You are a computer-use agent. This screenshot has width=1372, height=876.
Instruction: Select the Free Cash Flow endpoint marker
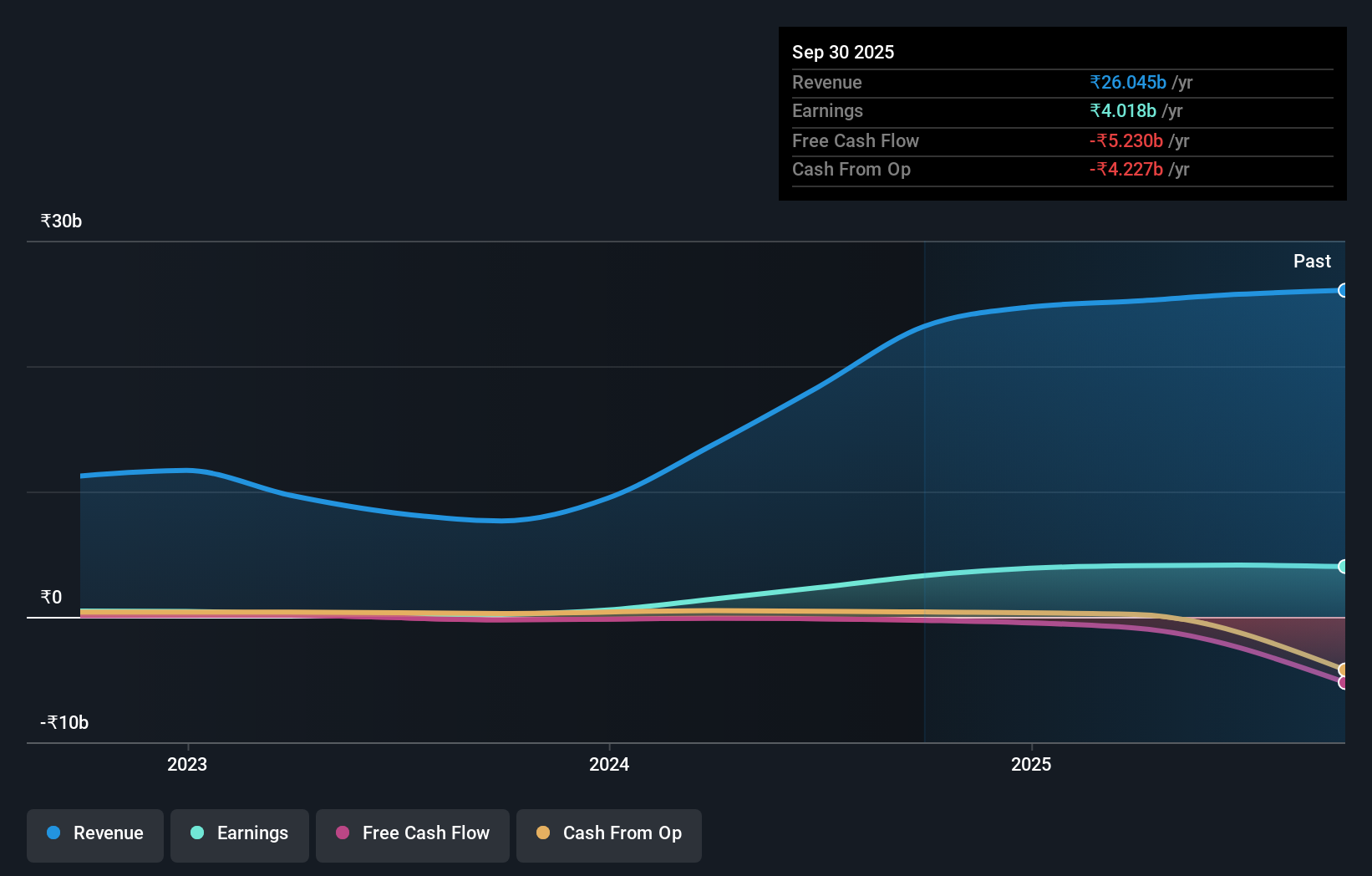(x=1344, y=684)
